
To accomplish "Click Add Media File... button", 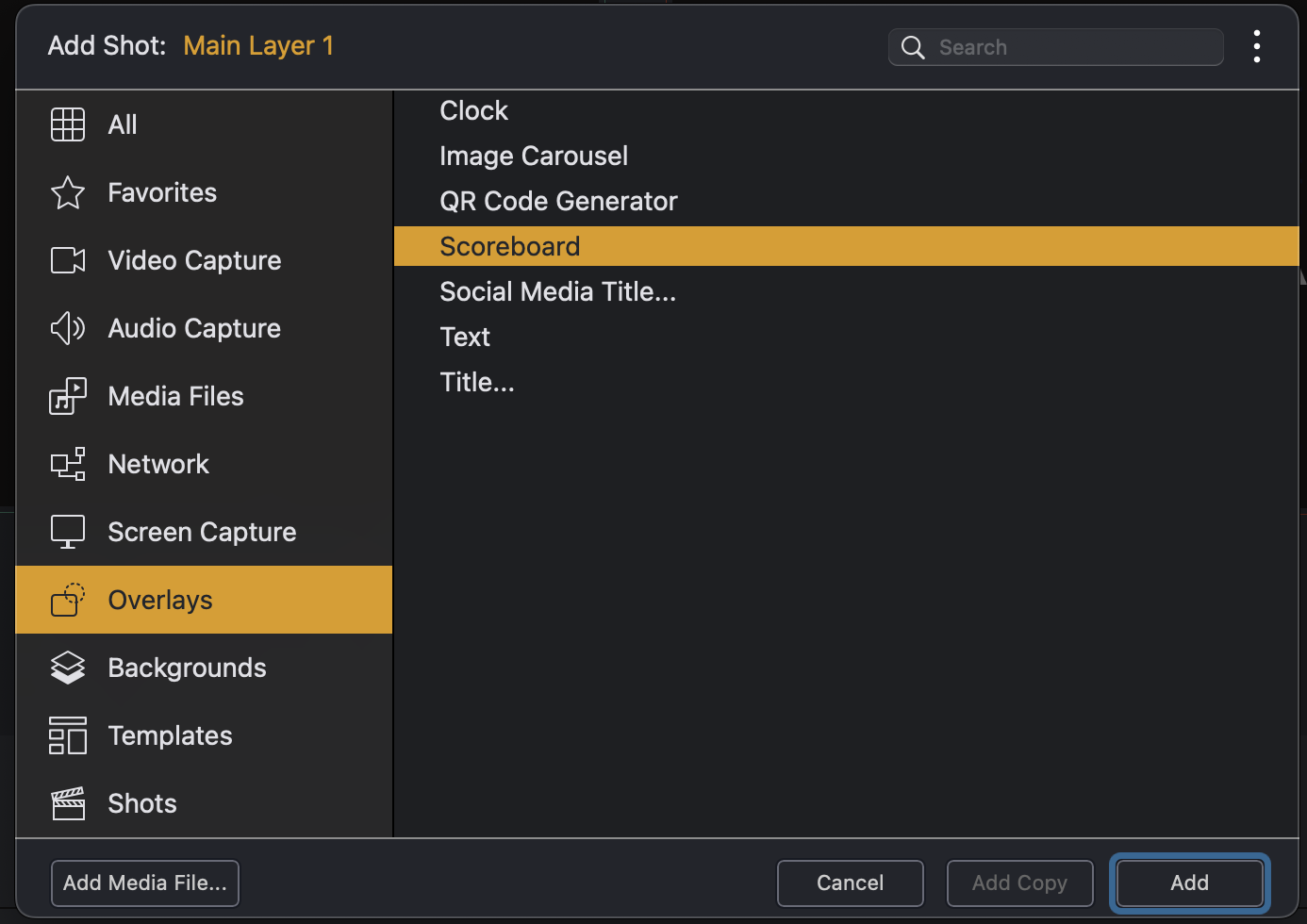I will (x=145, y=883).
